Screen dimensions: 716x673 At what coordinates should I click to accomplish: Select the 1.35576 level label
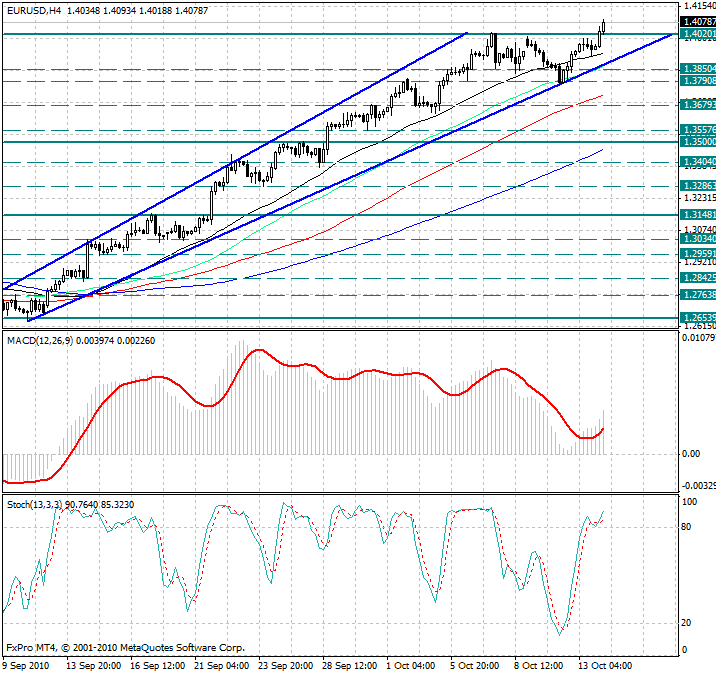(698, 130)
